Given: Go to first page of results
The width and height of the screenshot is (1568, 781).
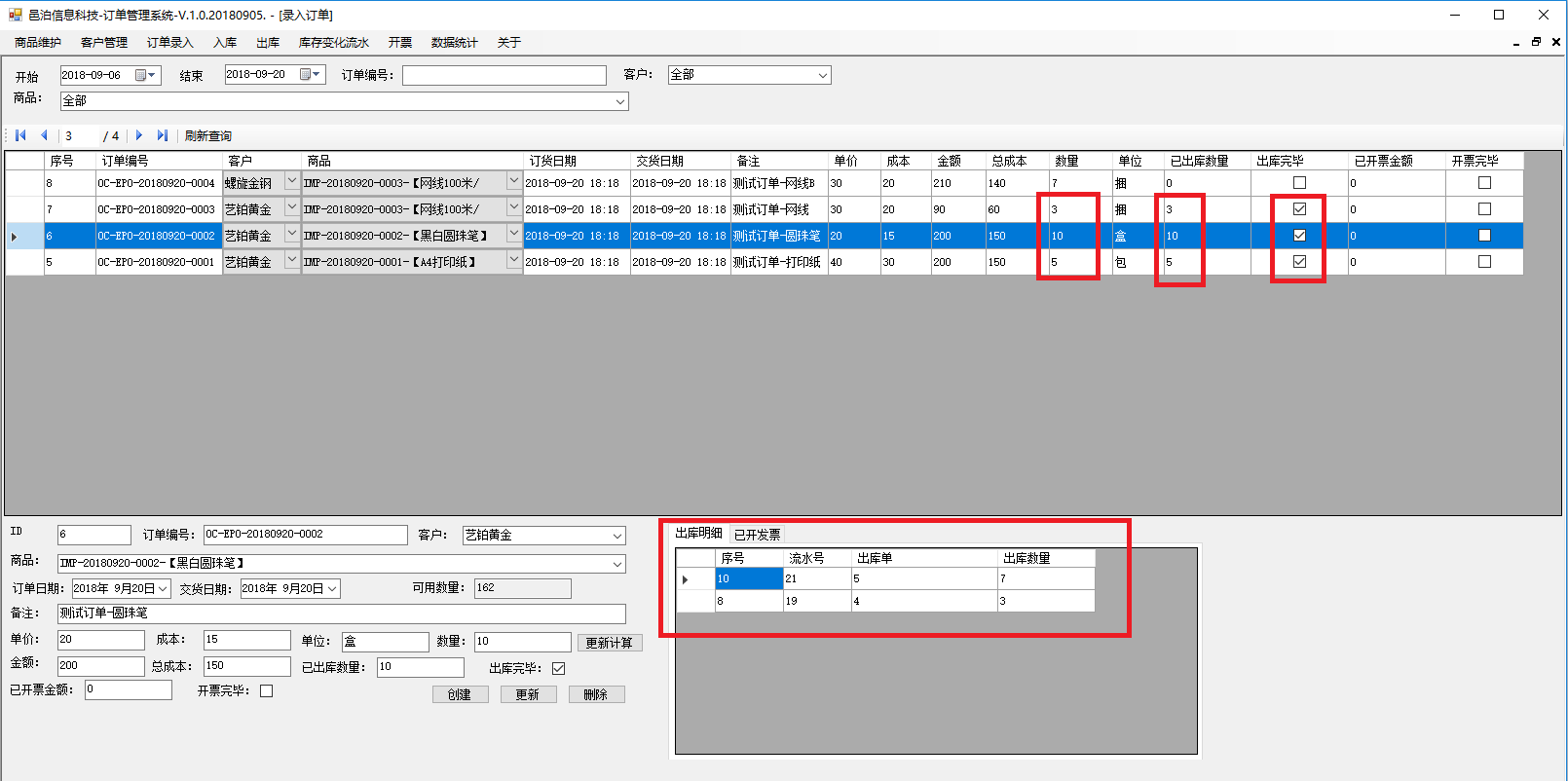Looking at the screenshot, I should pos(20,135).
